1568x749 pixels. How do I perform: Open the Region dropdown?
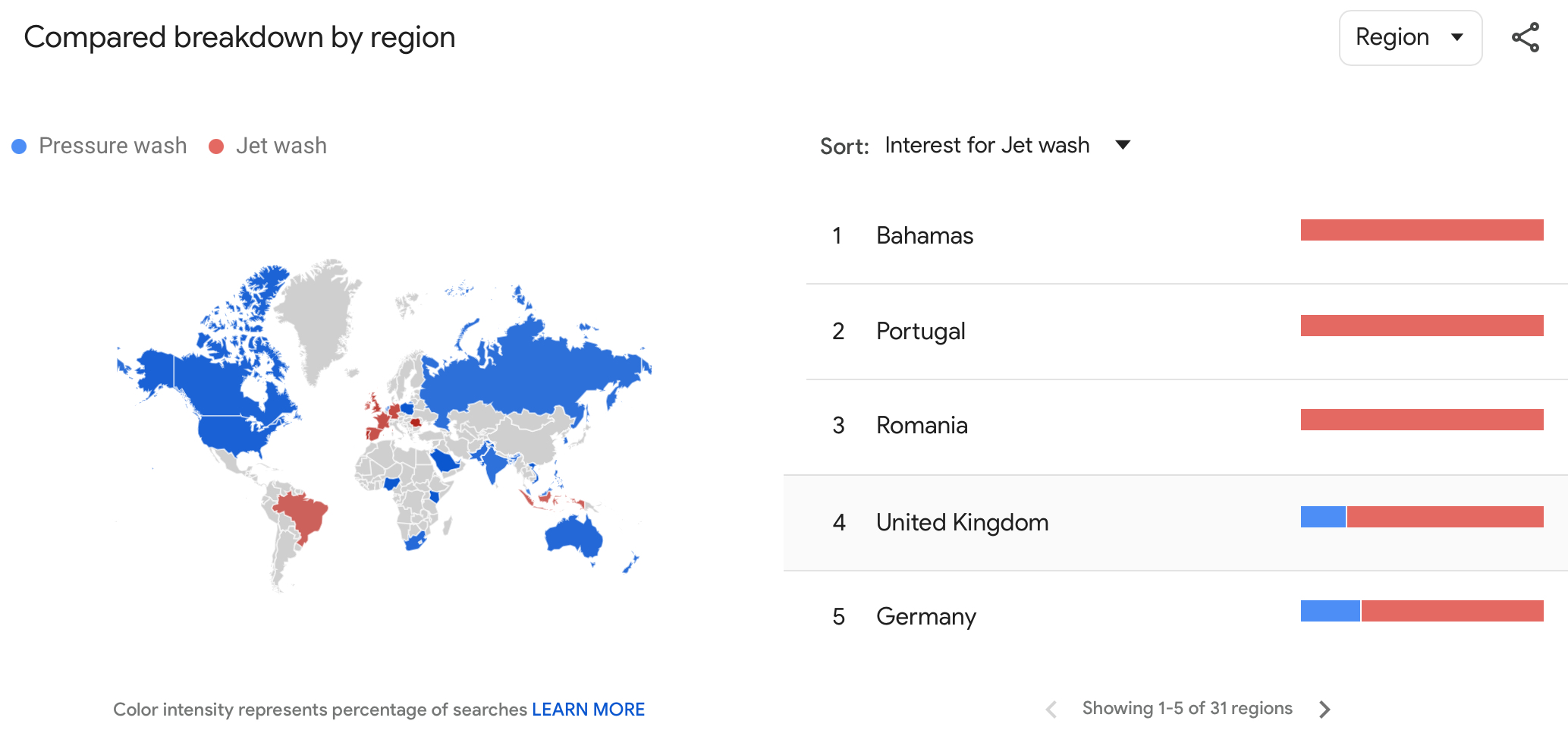point(1410,37)
